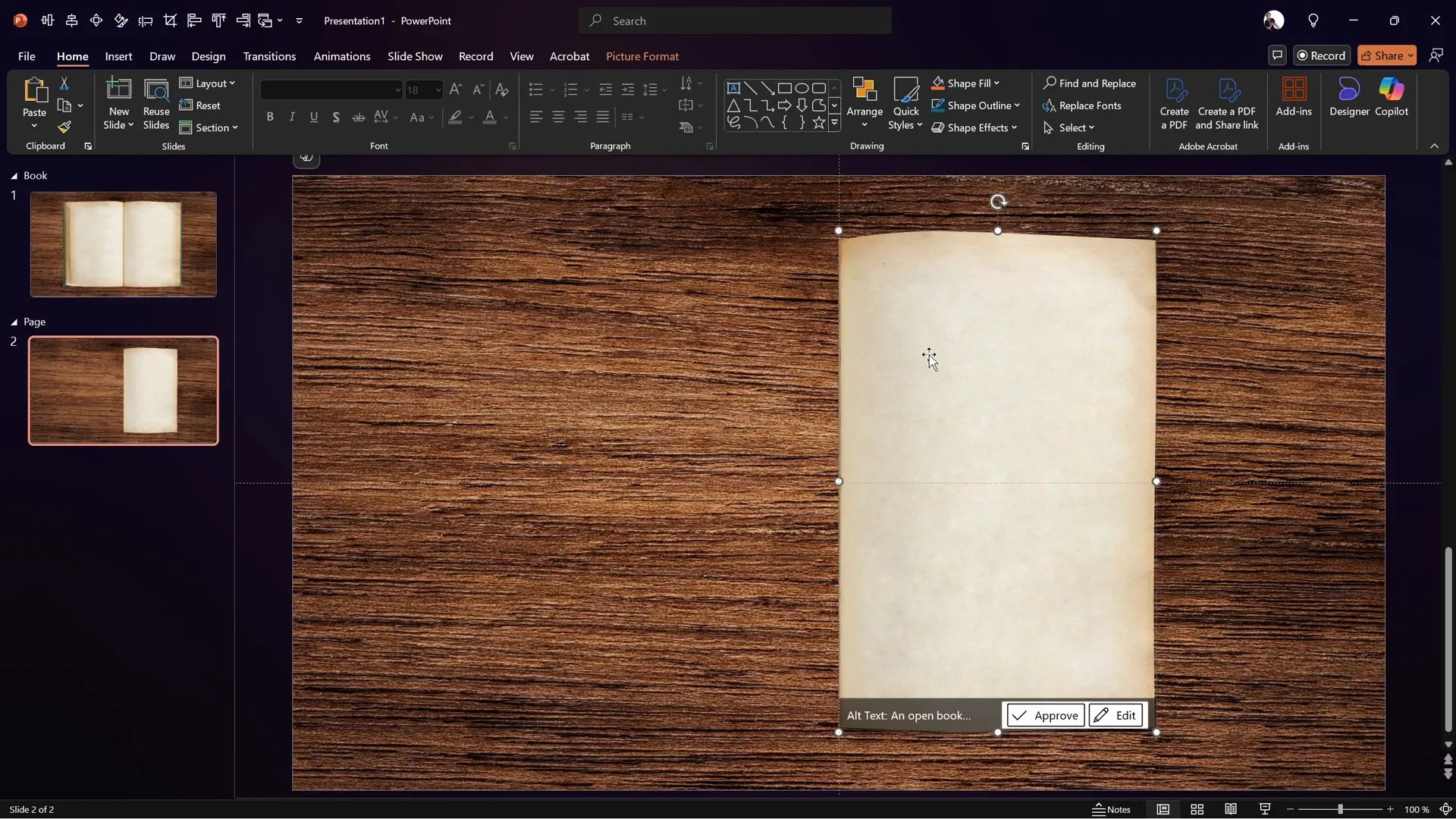Viewport: 1456px width, 819px height.
Task: Align text to the right
Action: point(581,117)
